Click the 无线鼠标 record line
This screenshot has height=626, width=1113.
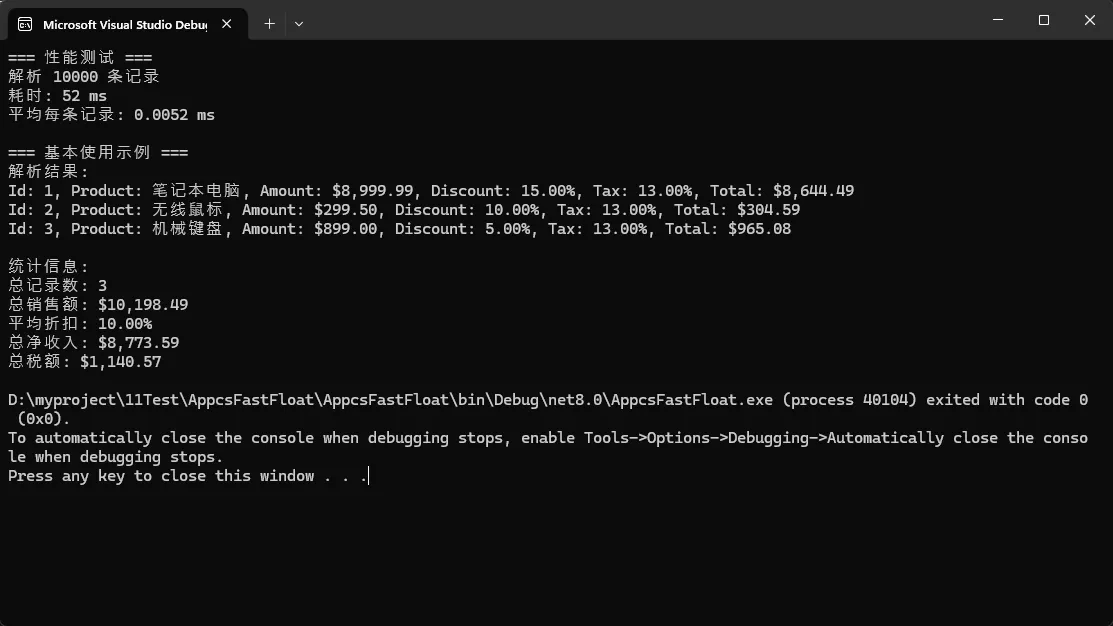click(x=403, y=209)
